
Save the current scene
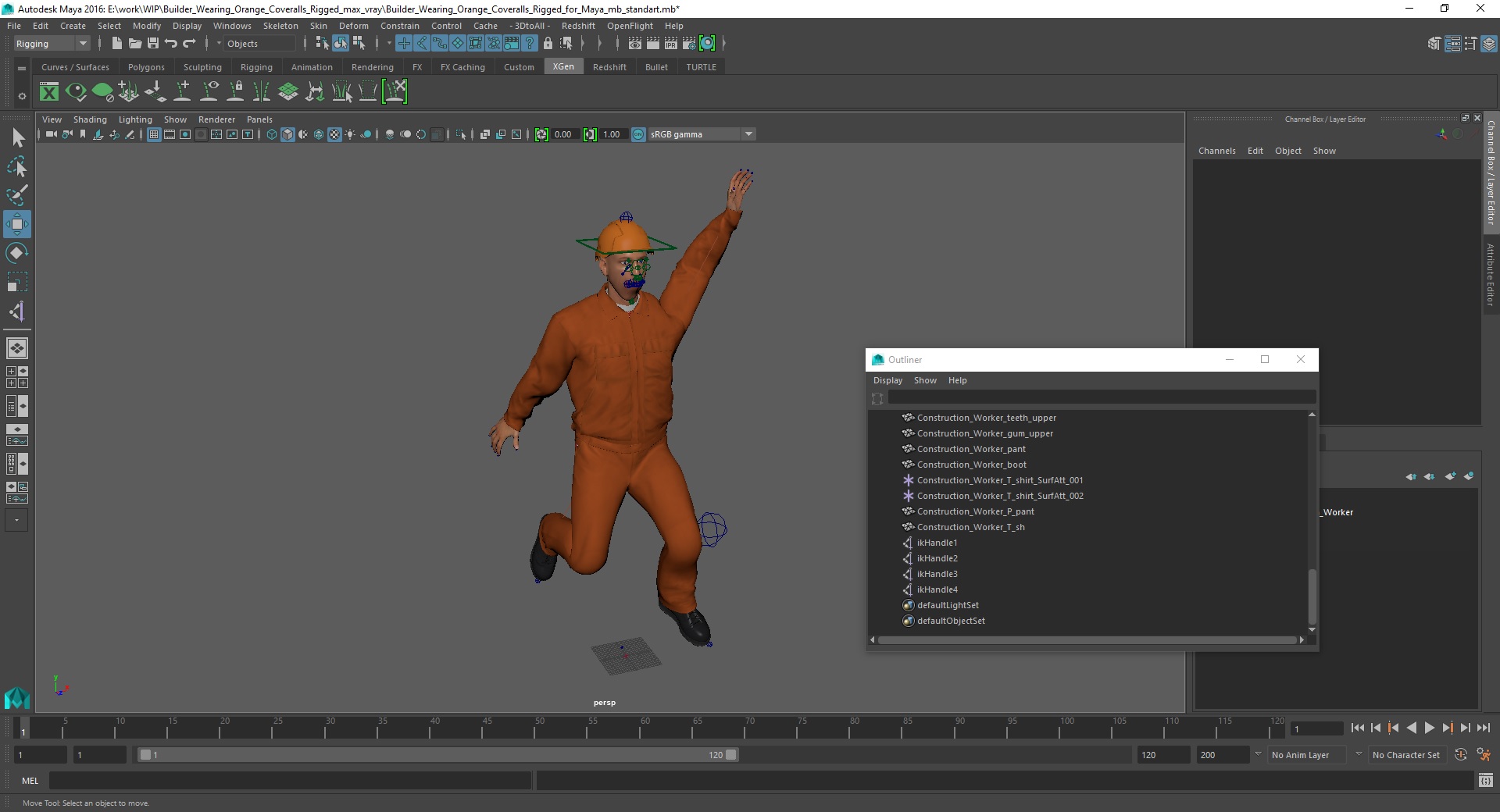click(x=153, y=44)
